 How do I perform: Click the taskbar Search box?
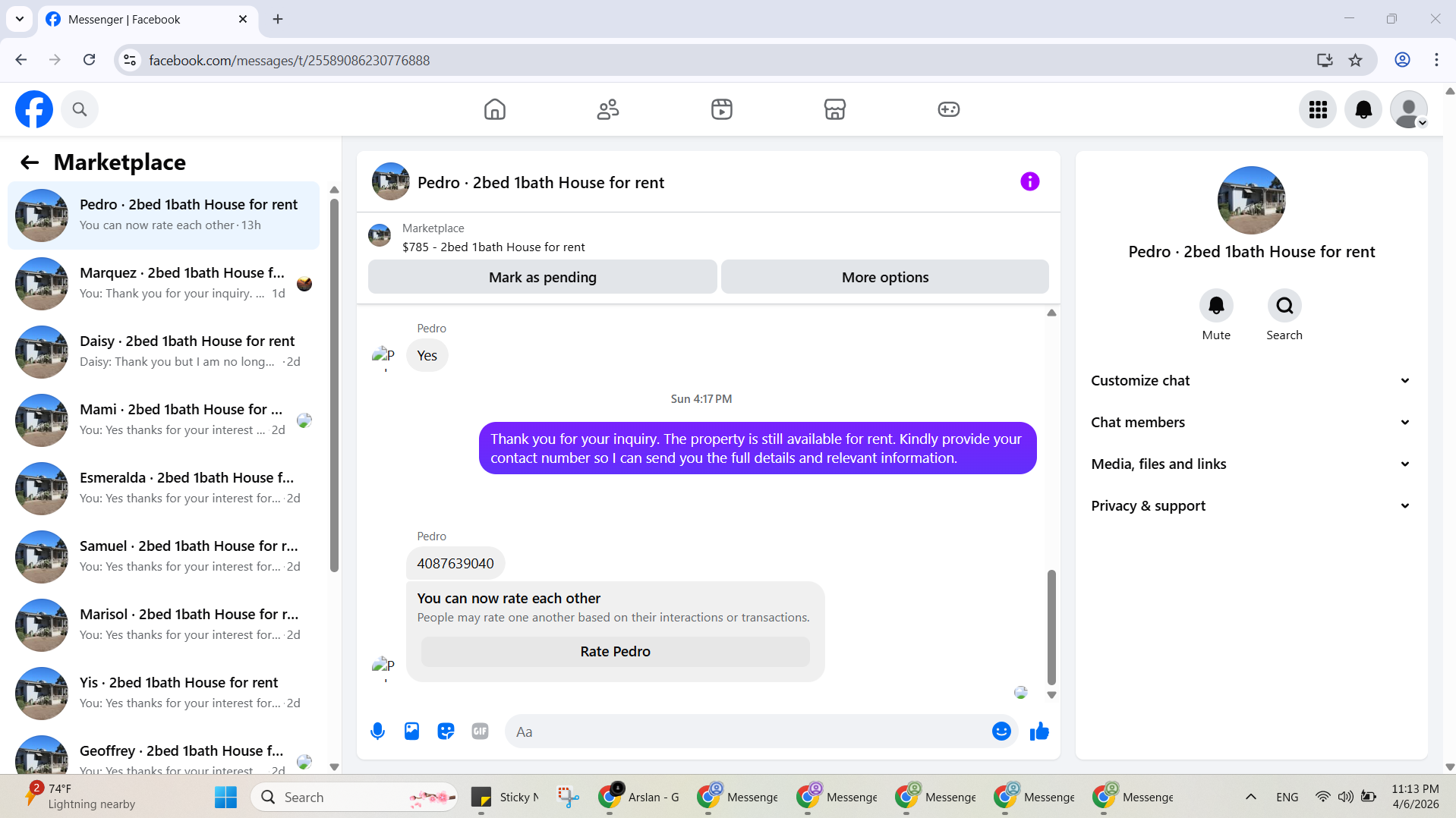pos(354,797)
